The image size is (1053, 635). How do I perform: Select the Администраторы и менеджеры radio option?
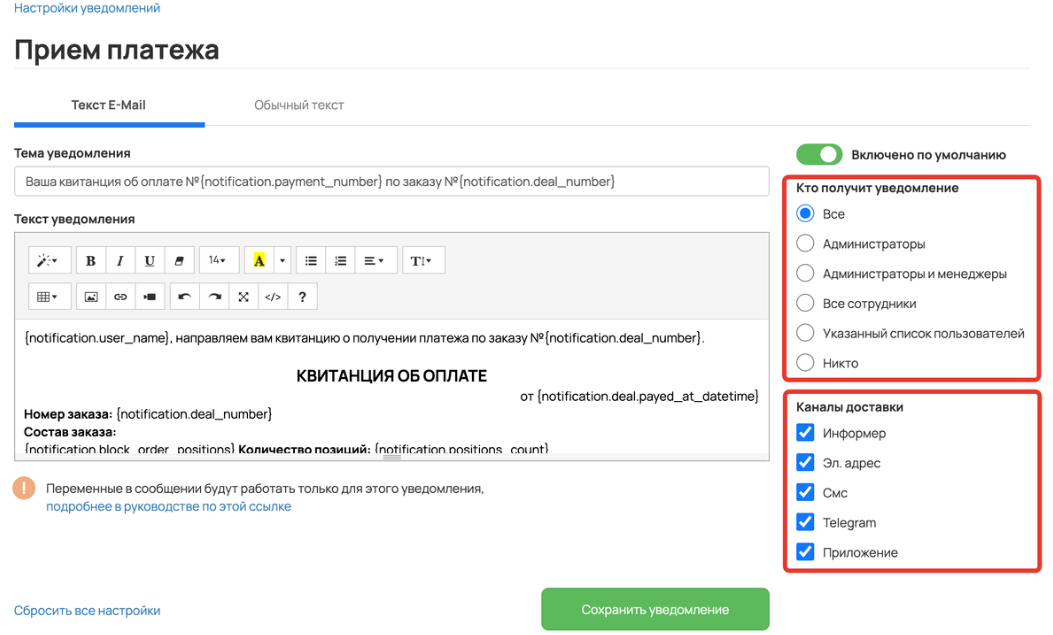click(805, 273)
